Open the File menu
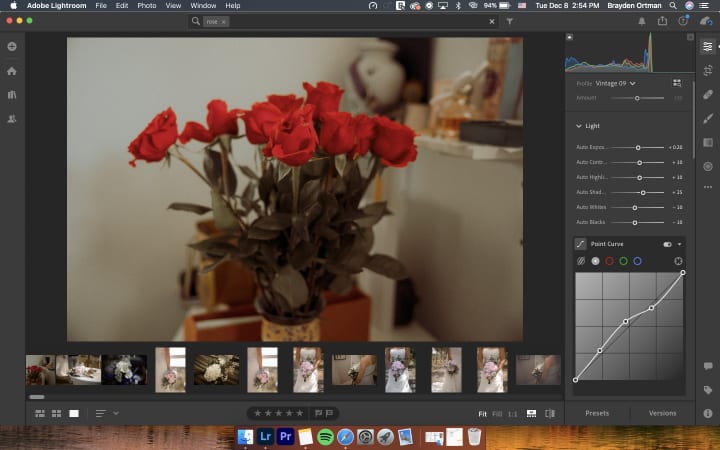 (x=101, y=6)
